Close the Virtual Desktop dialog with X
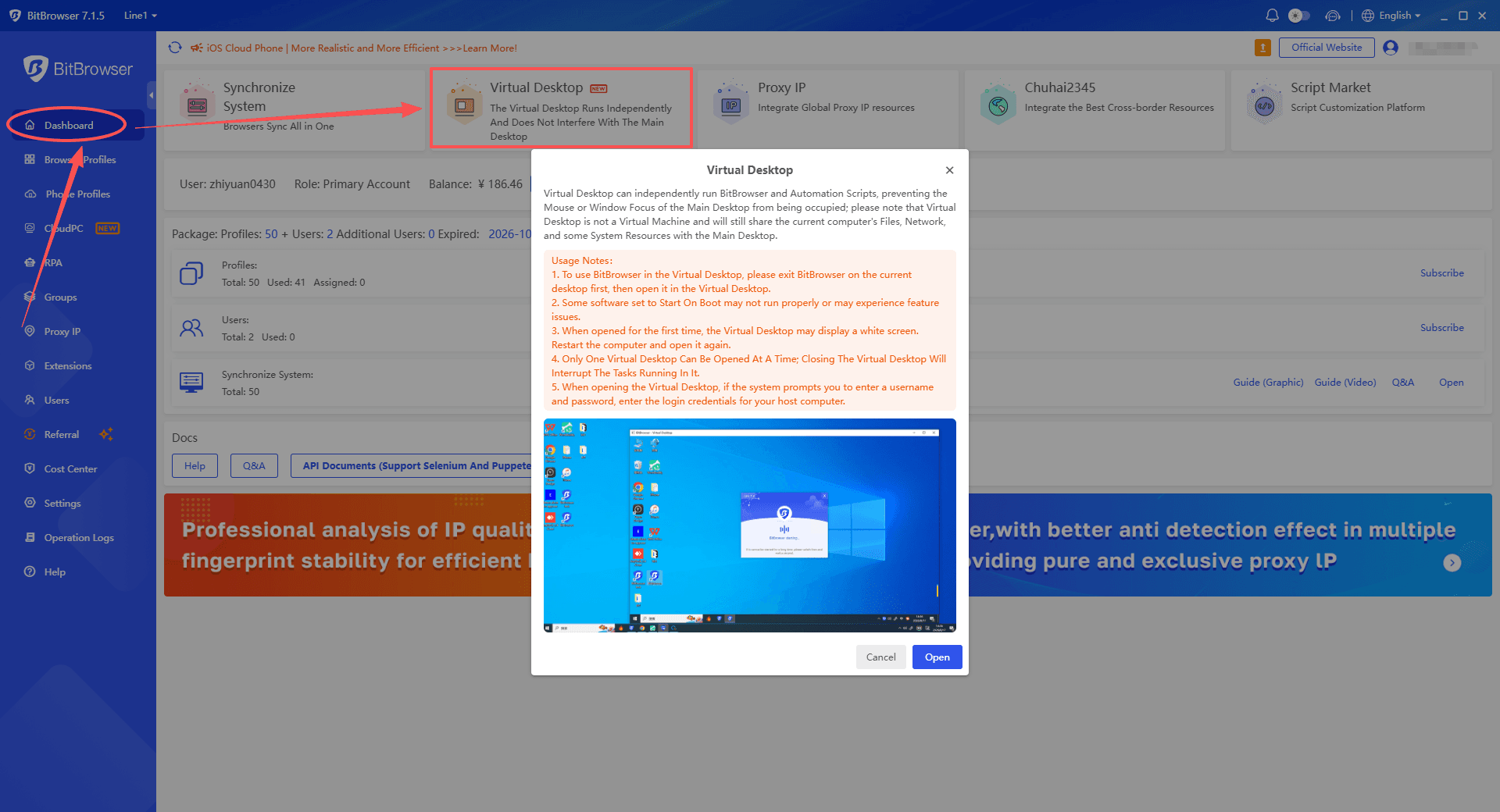 [x=949, y=170]
